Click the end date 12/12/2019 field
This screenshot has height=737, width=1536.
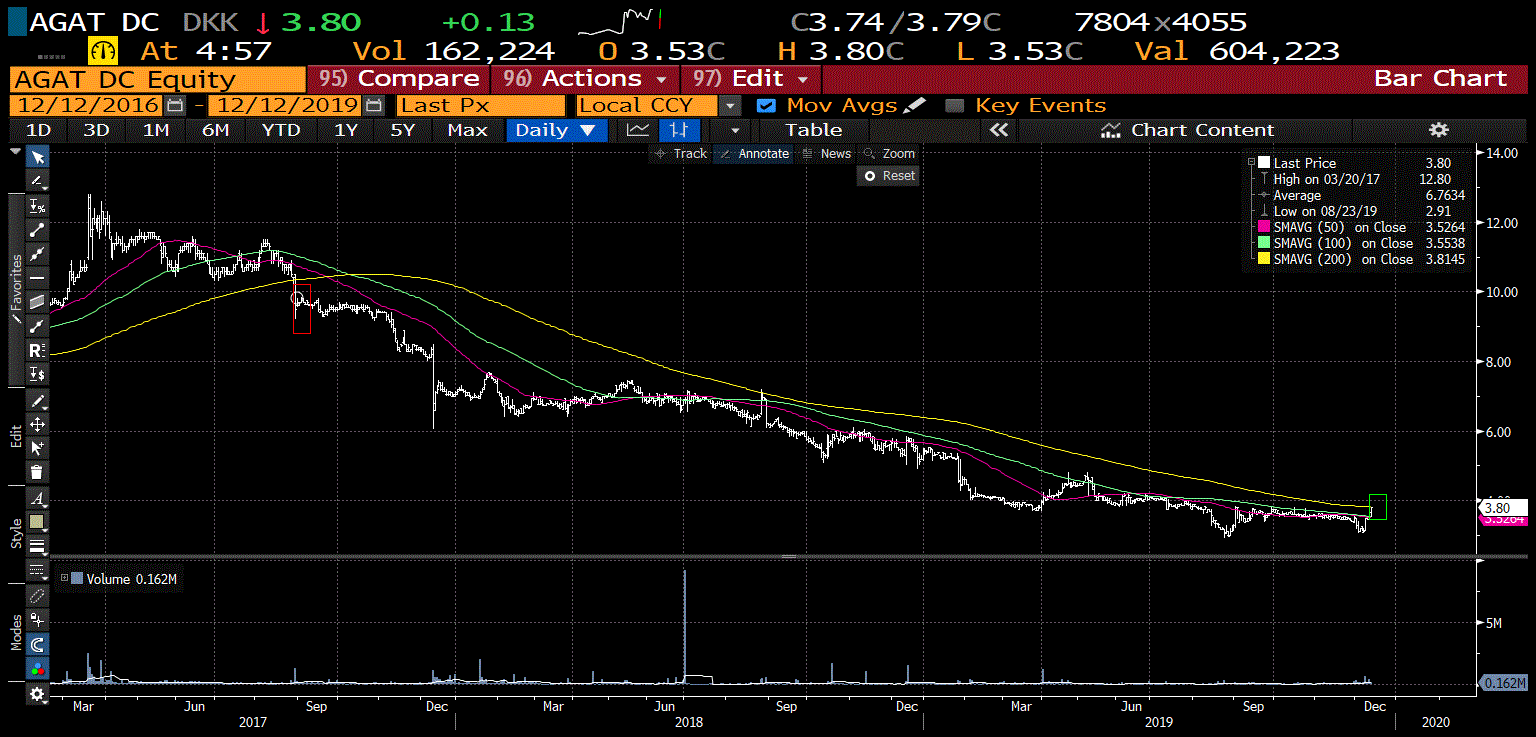287,105
